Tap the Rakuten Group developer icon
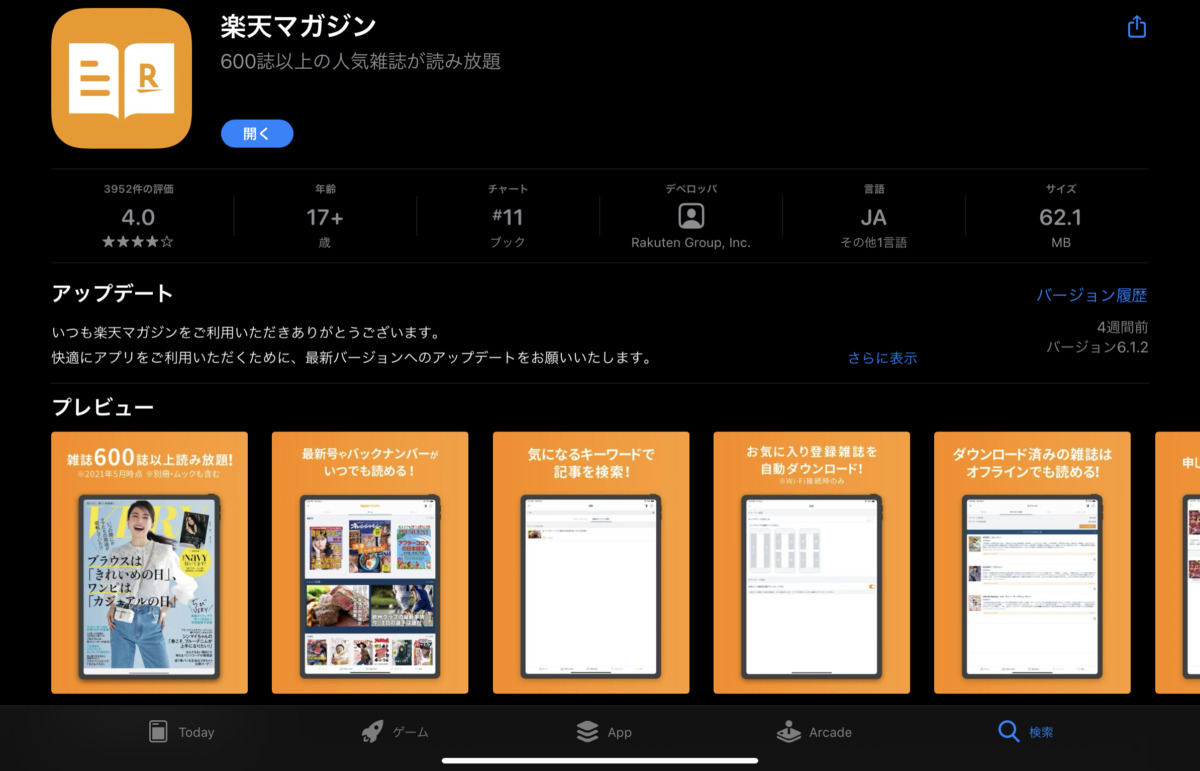1200x771 pixels. [691, 216]
